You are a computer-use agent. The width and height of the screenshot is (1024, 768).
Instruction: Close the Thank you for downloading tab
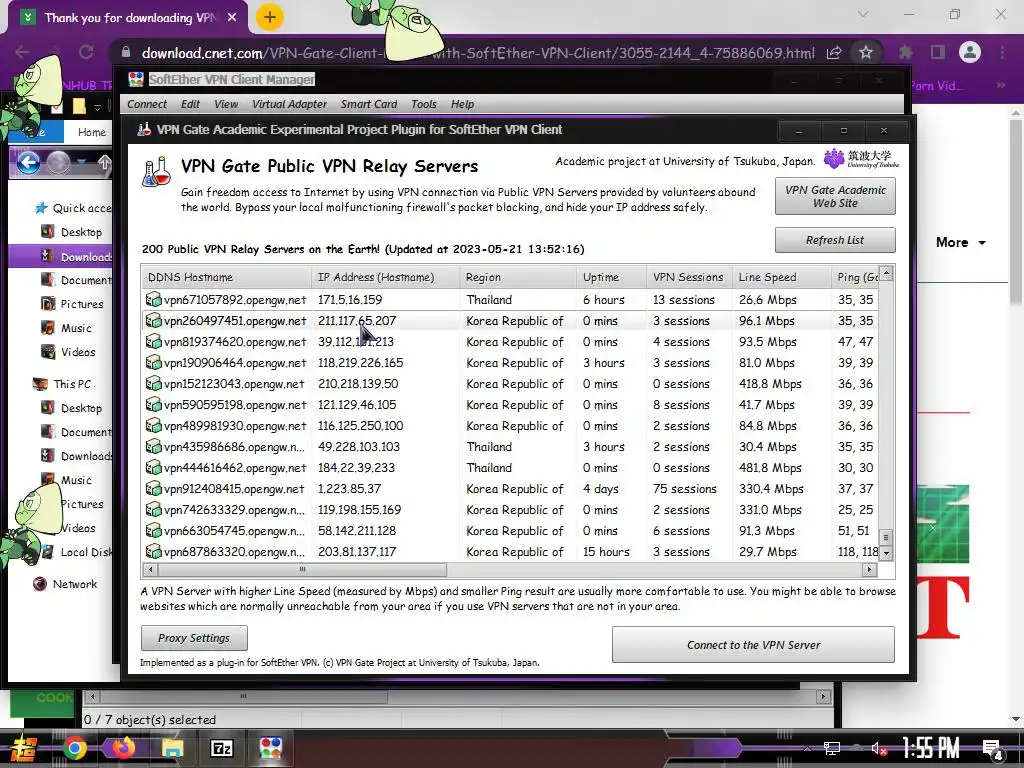pyautogui.click(x=232, y=18)
